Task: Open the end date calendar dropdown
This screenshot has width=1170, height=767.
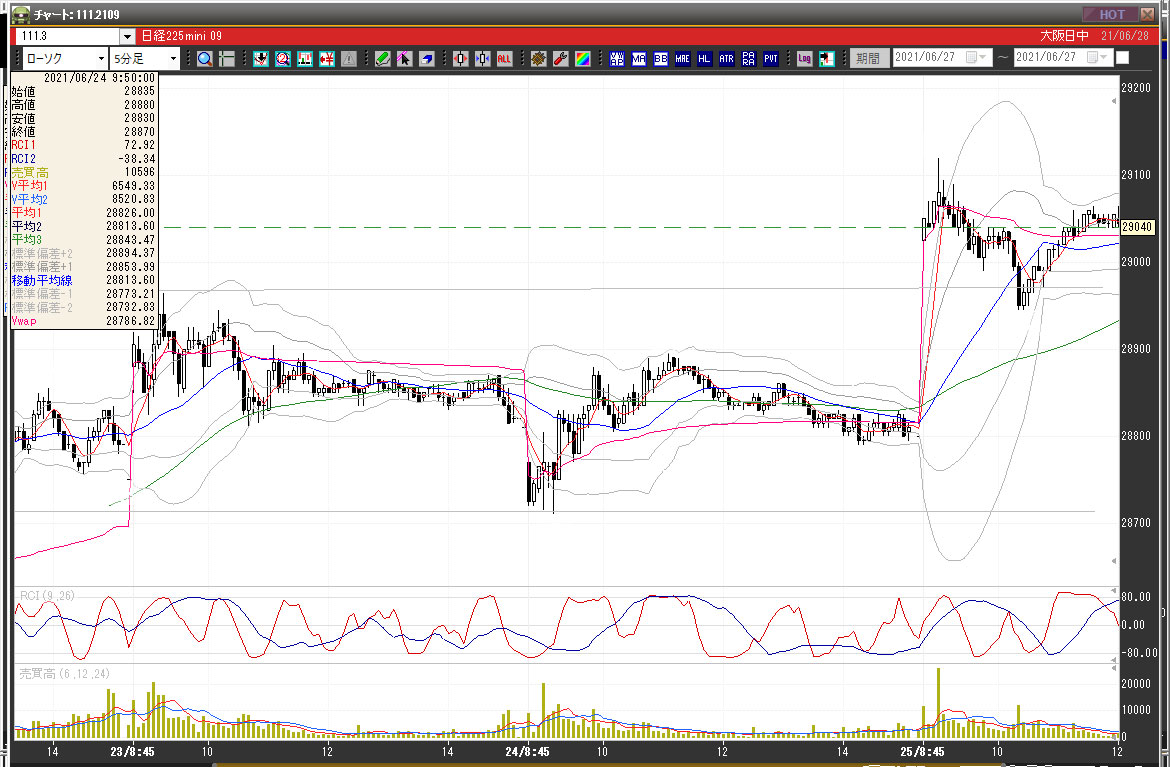Action: point(1097,57)
